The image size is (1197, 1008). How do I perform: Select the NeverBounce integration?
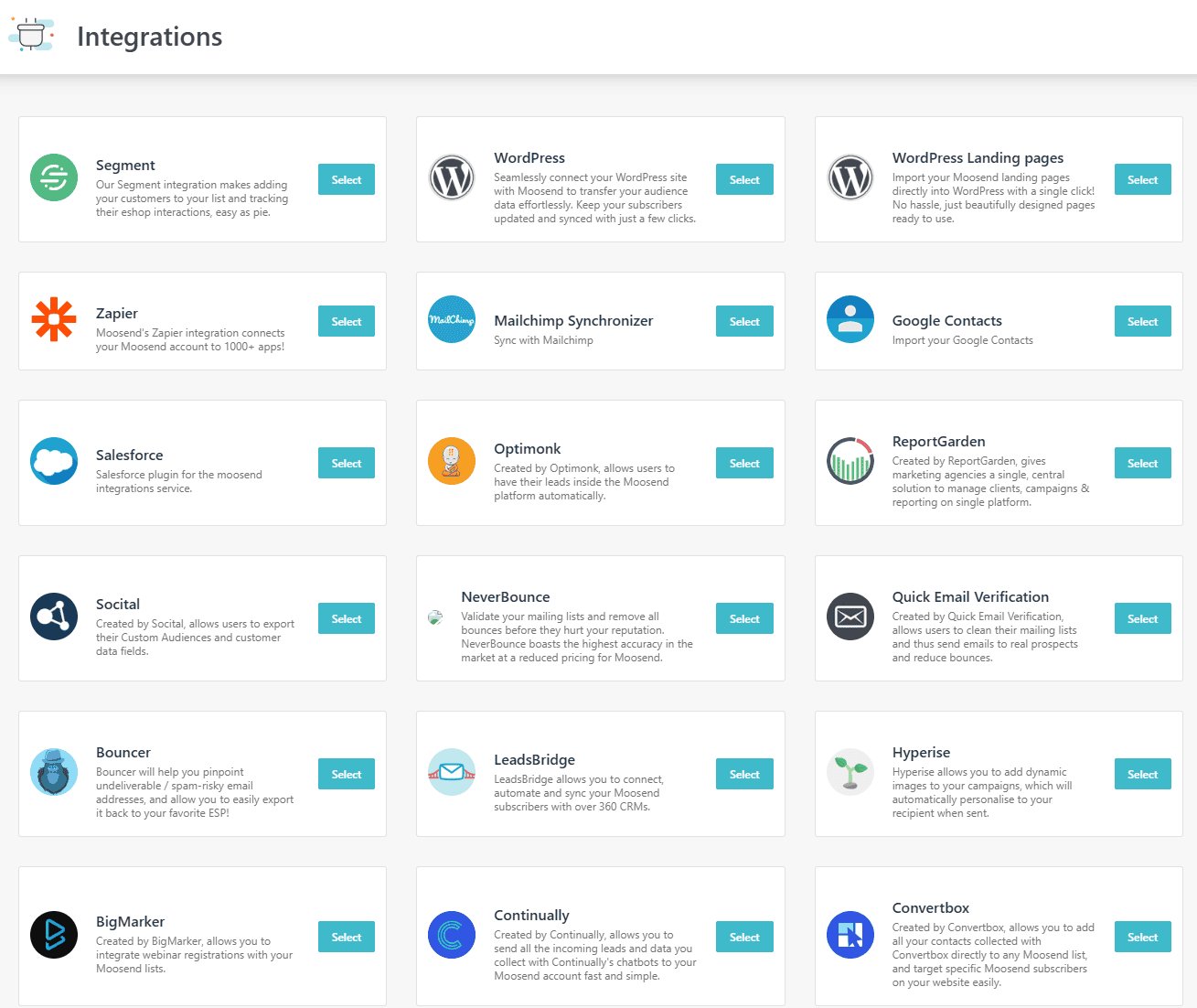pyautogui.click(x=744, y=618)
